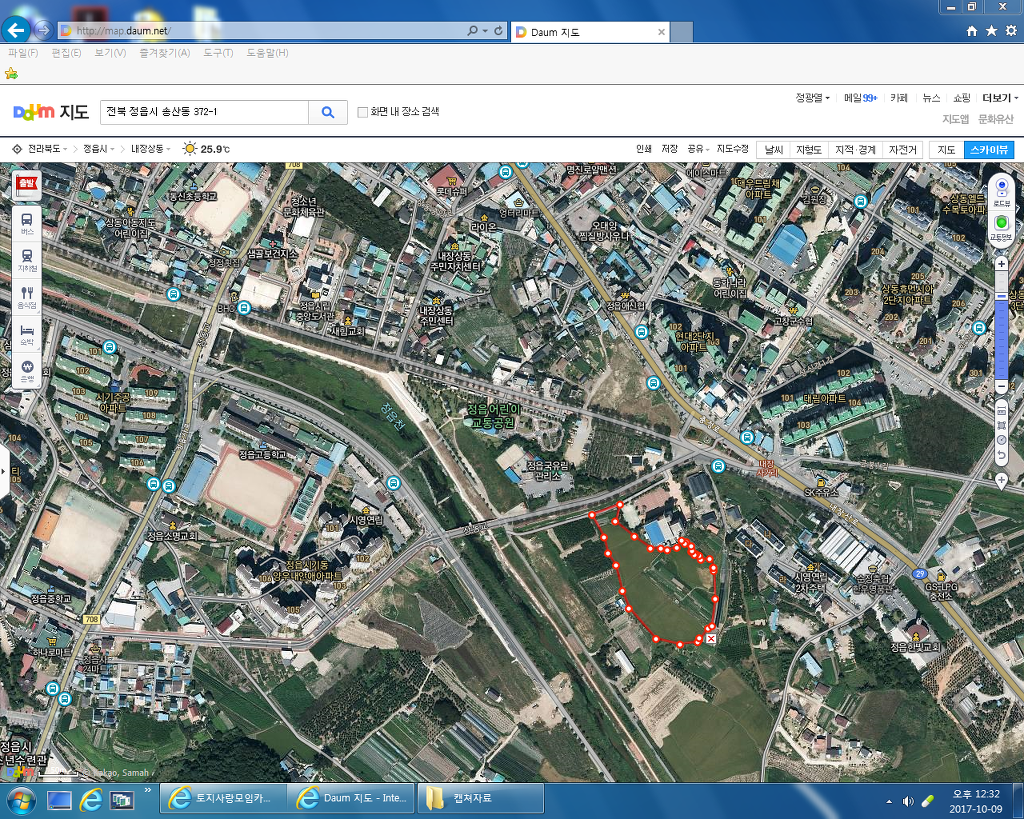Go back with the browser back arrow

(16, 29)
